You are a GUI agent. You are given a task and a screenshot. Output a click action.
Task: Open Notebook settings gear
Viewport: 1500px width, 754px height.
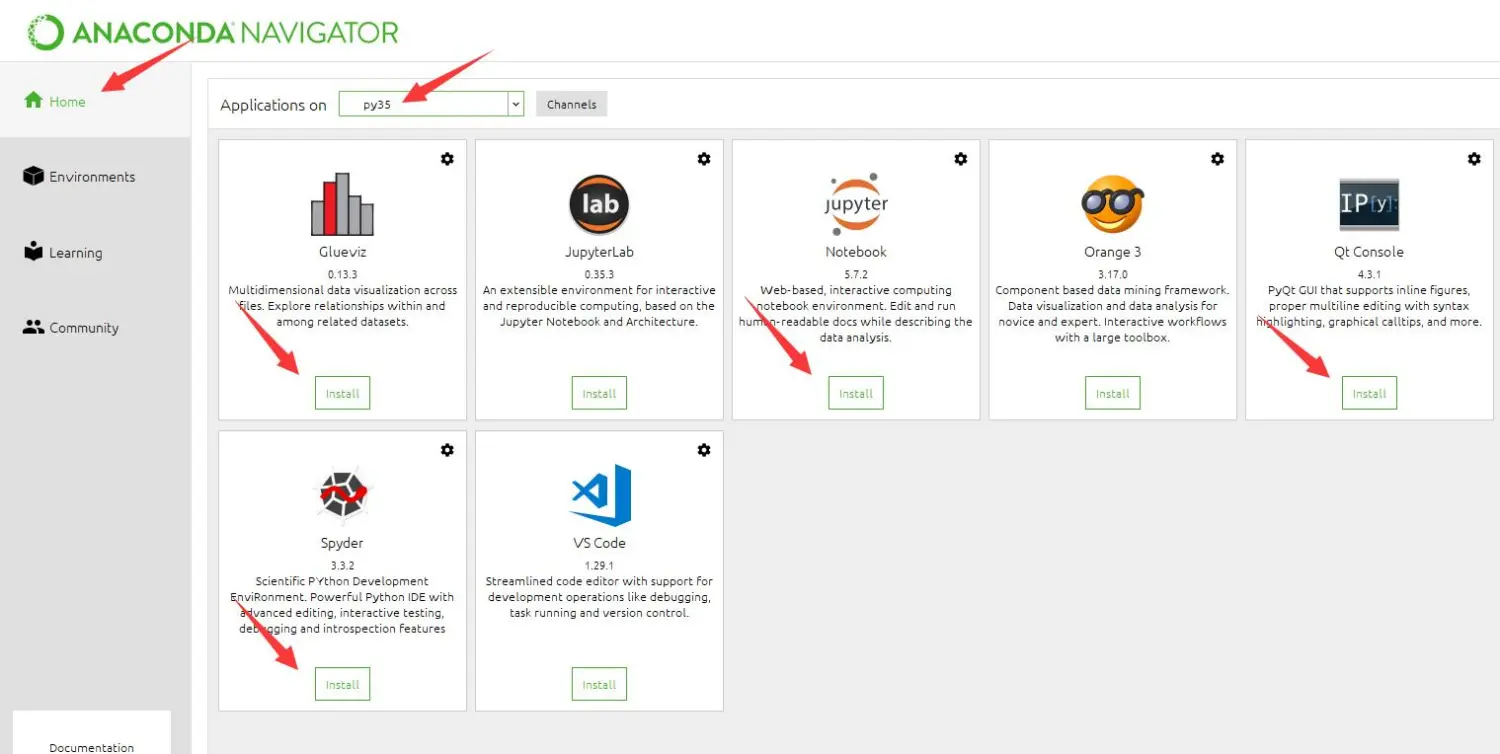[x=961, y=158]
